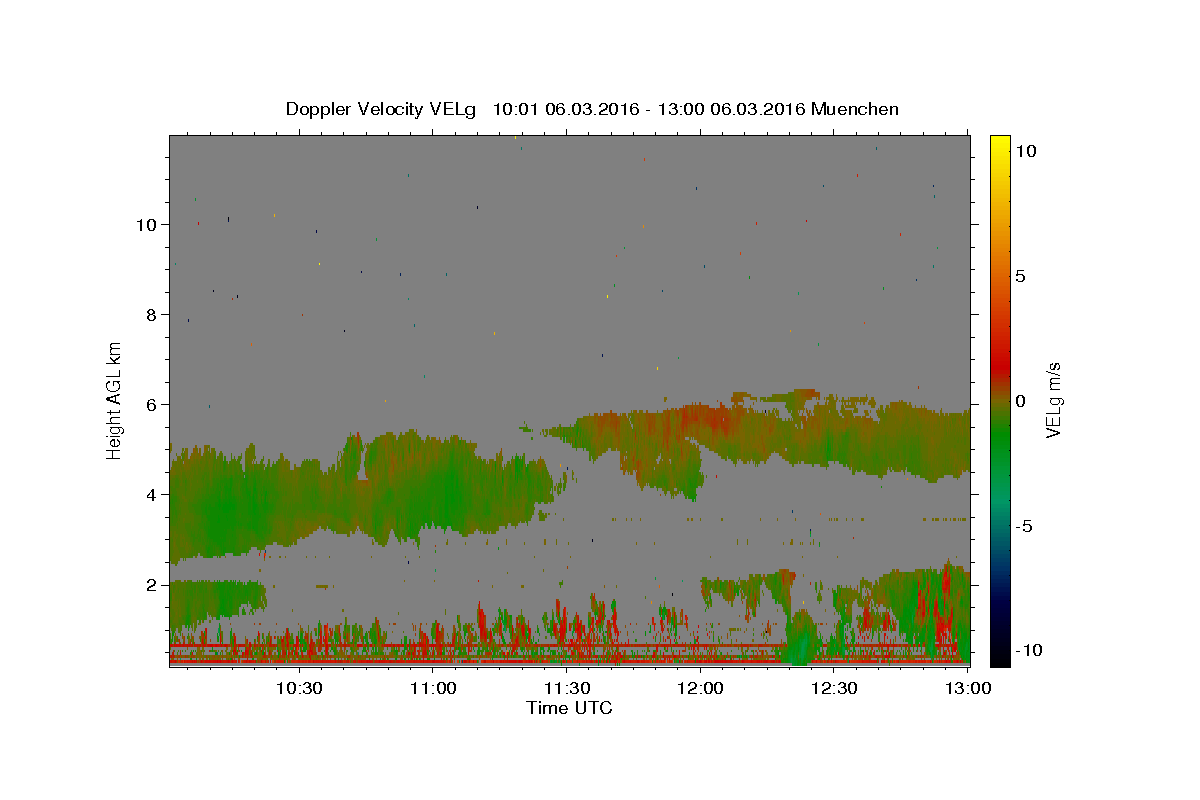Click the 11:00 time axis label
The height and width of the screenshot is (800, 1200).
tap(432, 688)
